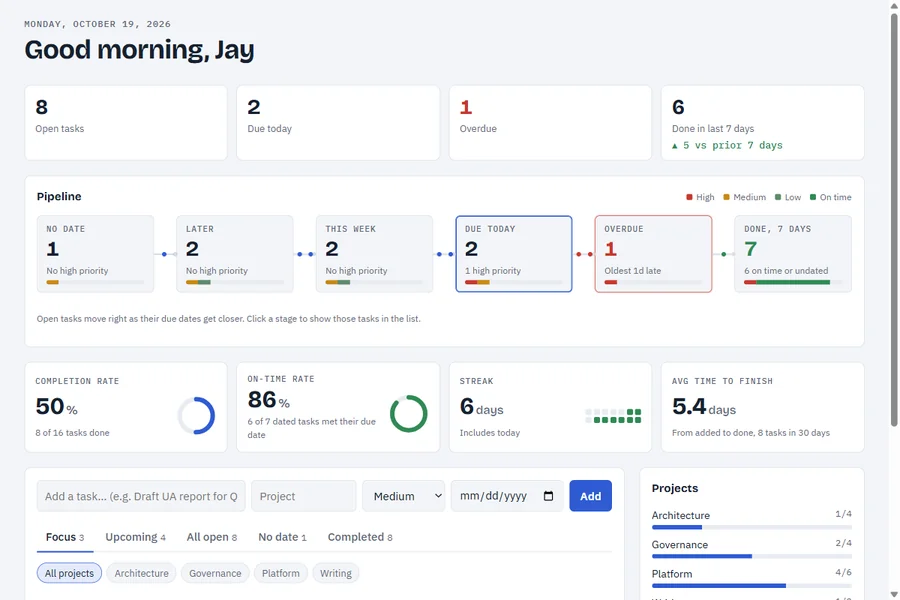Screen dimensions: 900x600
Task: Filter by the Writing chip
Action: 336,573
